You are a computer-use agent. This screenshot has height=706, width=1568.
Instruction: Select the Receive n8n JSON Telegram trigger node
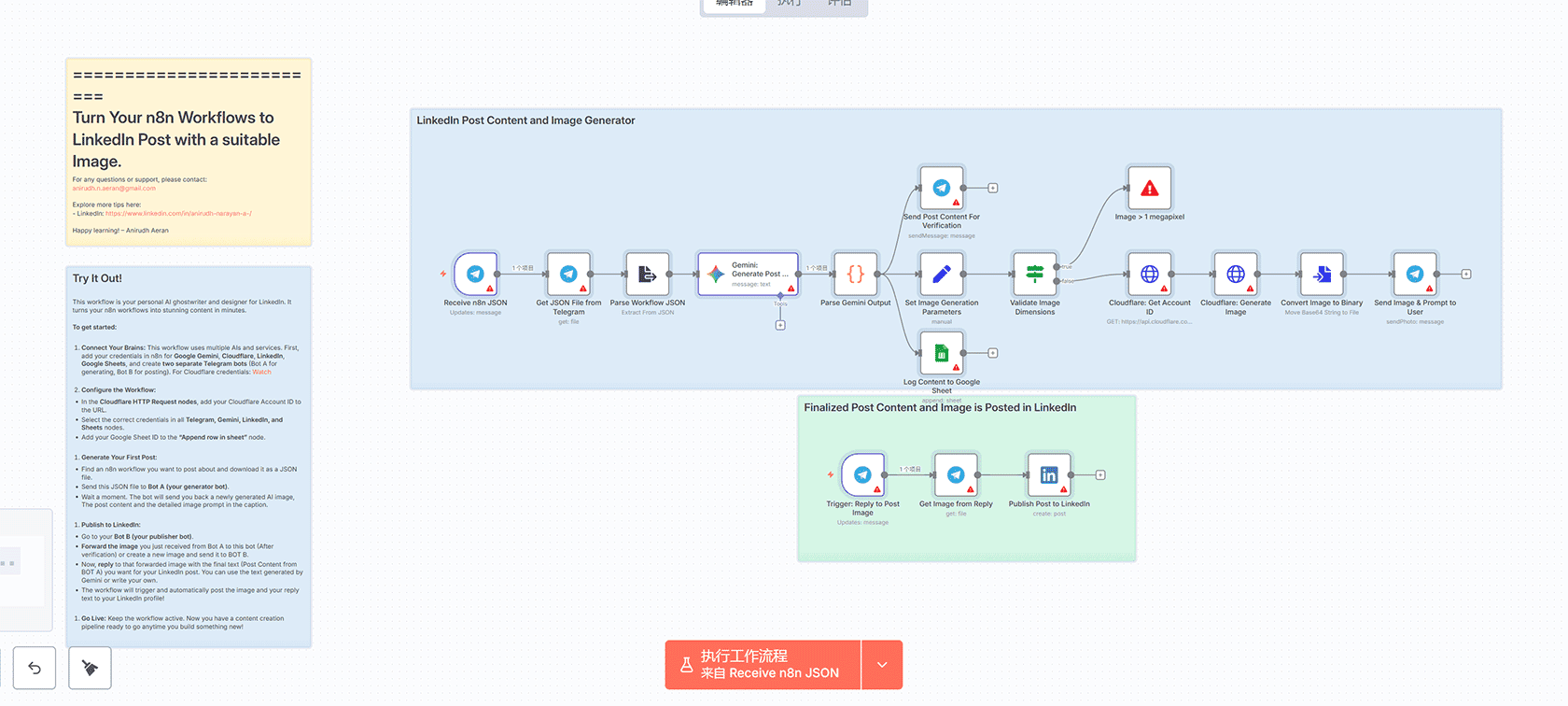point(475,275)
